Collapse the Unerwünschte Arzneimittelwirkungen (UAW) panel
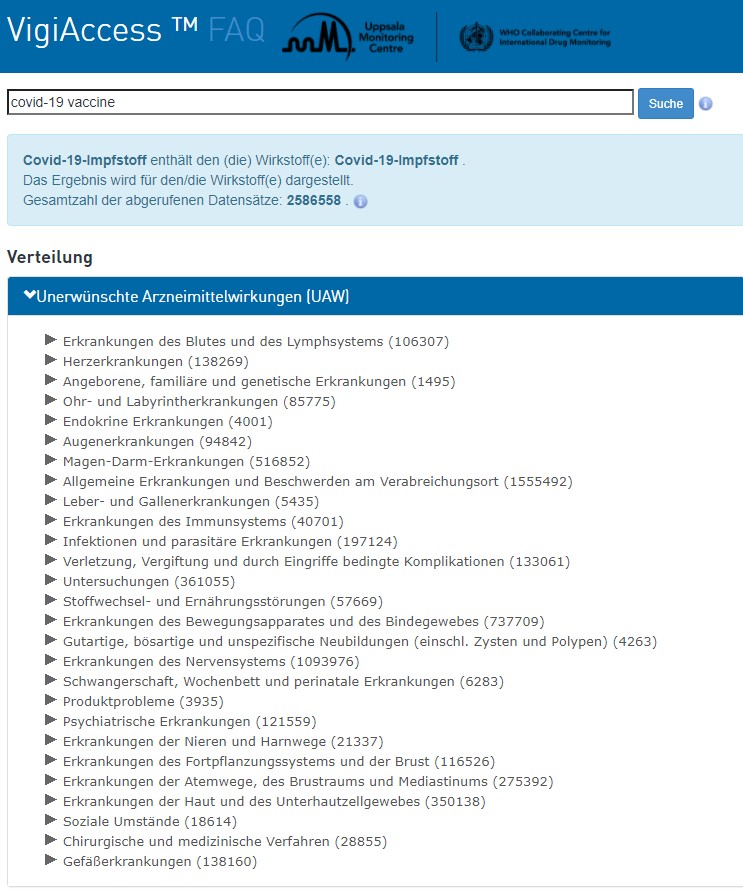The image size is (743, 890). [187, 296]
